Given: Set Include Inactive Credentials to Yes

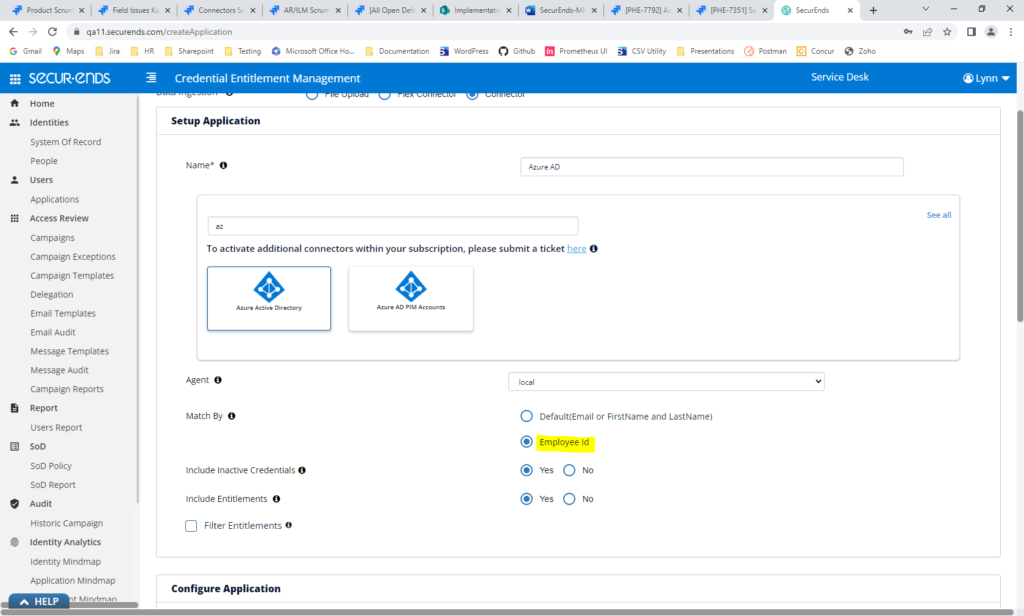Looking at the screenshot, I should click(526, 470).
